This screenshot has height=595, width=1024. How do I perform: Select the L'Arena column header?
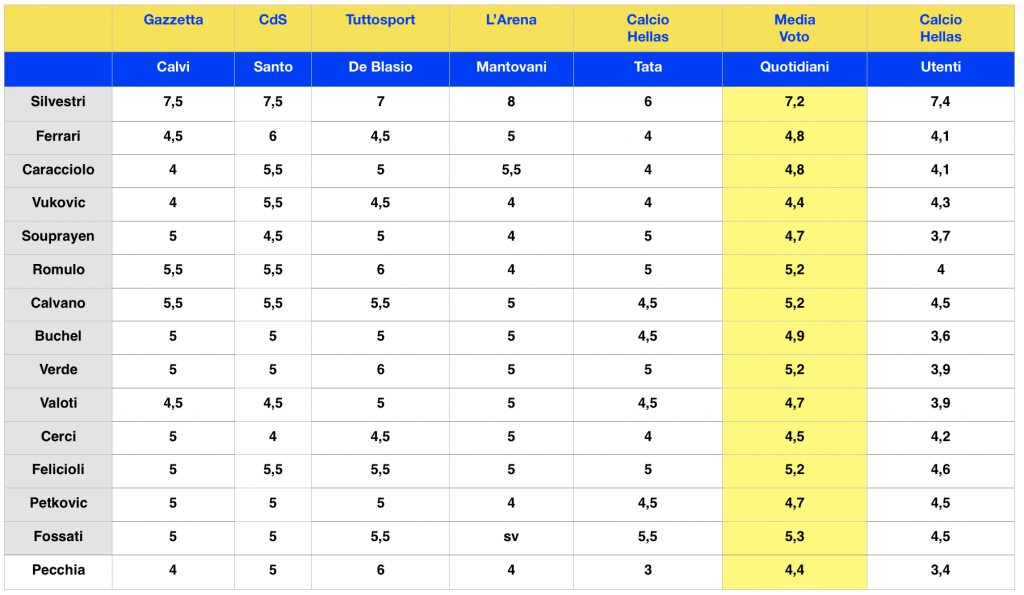pyautogui.click(x=511, y=20)
